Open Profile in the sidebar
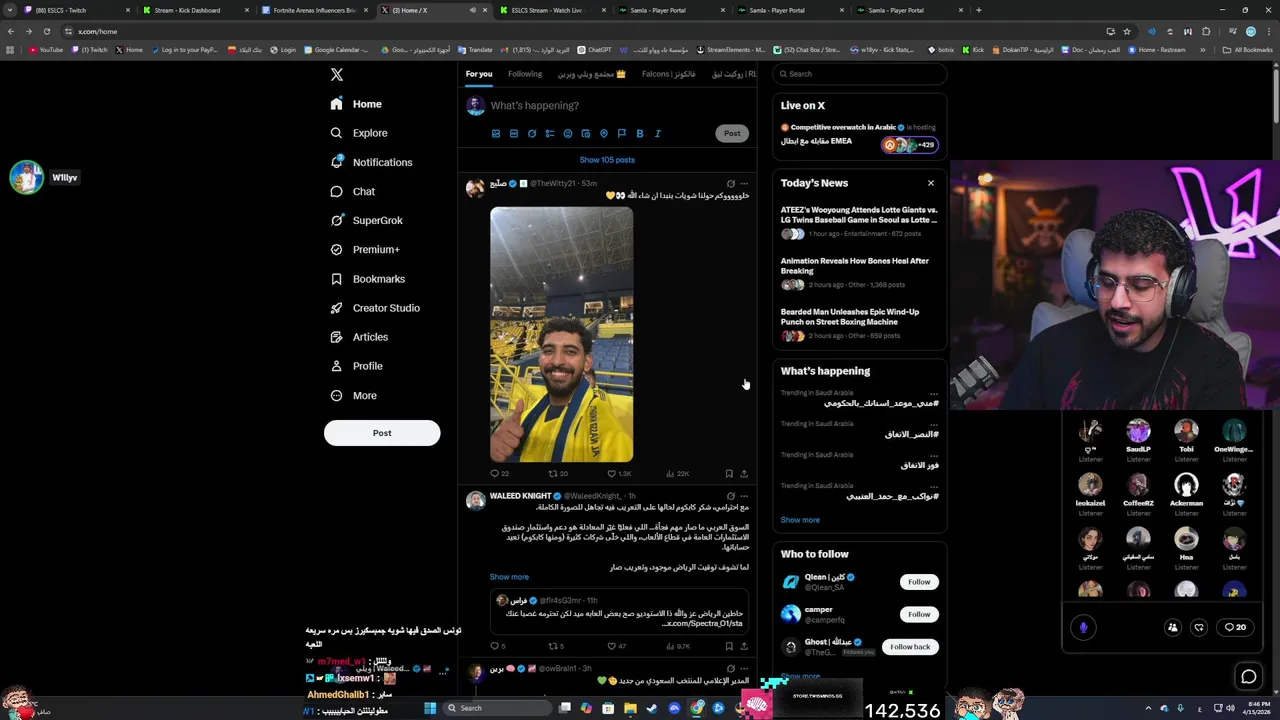 [356, 366]
